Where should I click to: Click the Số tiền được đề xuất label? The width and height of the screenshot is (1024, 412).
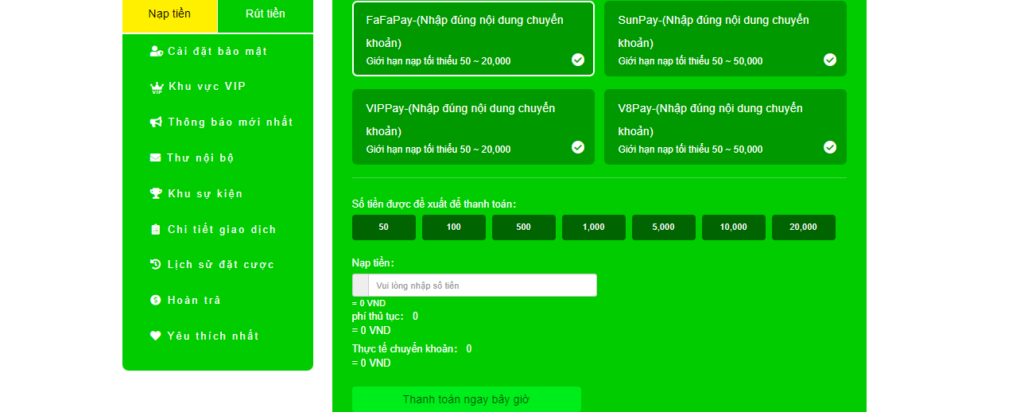[434, 204]
